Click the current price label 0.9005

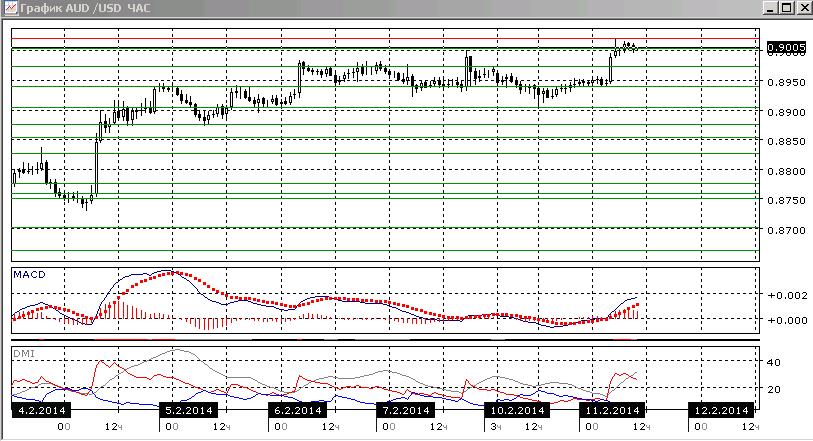787,48
